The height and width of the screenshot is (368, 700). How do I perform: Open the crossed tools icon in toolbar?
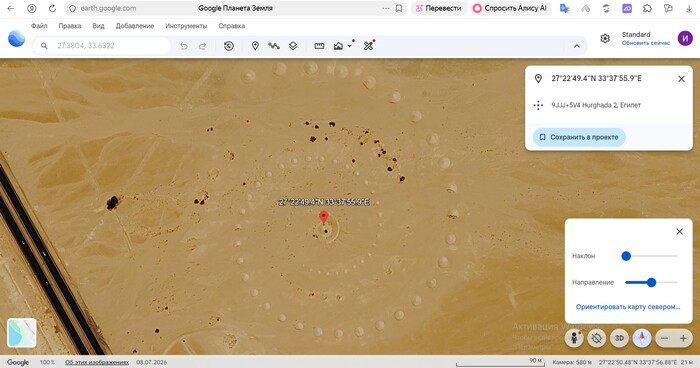pos(368,46)
